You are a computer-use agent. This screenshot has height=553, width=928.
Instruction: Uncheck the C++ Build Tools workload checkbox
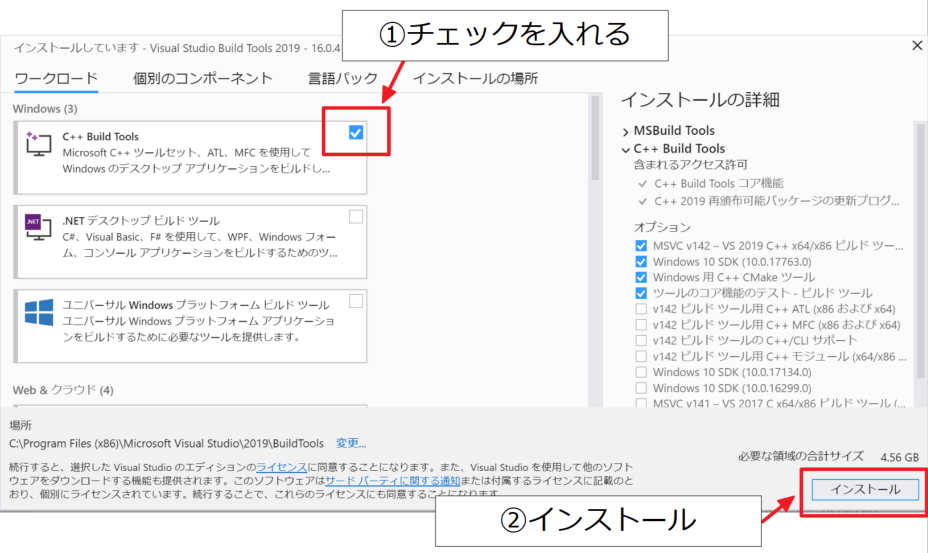(356, 132)
